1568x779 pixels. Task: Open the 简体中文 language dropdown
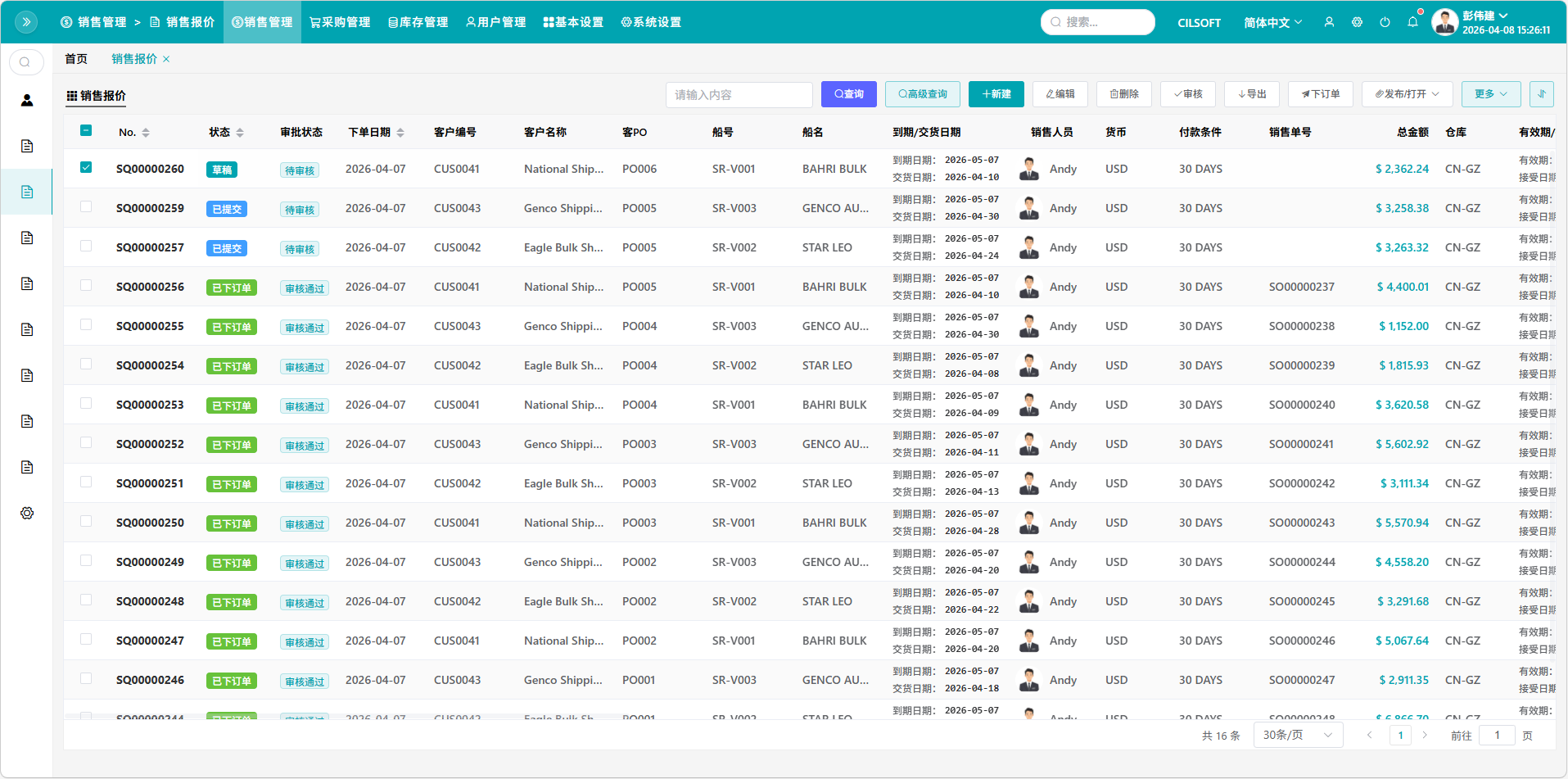pos(1272,22)
